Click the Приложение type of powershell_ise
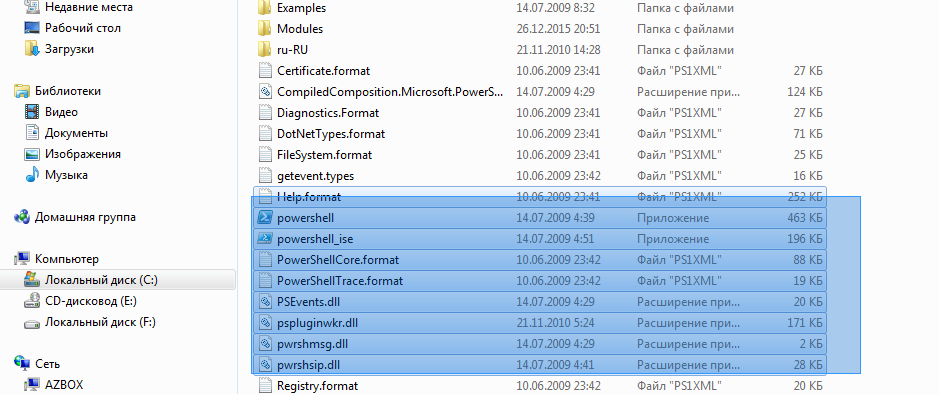 [673, 239]
